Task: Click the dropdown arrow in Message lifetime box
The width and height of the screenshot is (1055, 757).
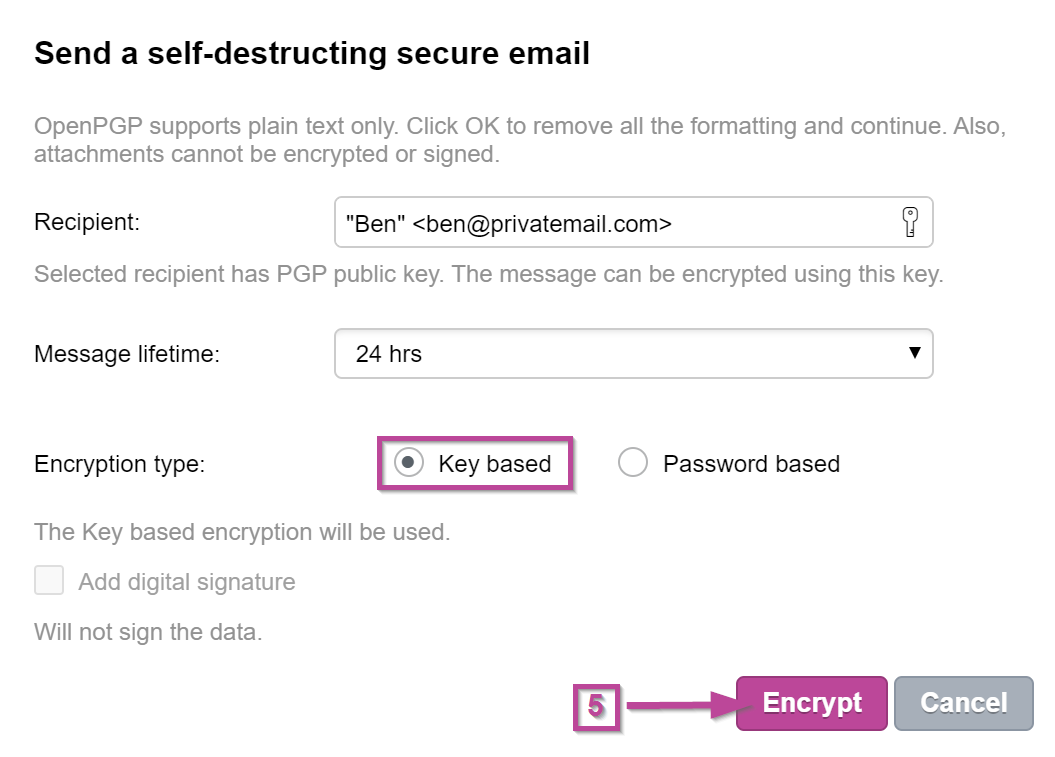Action: point(913,353)
